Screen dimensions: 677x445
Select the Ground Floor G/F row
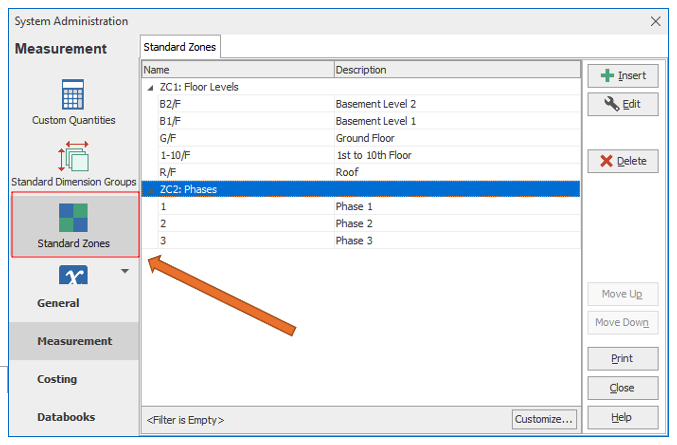pos(361,138)
